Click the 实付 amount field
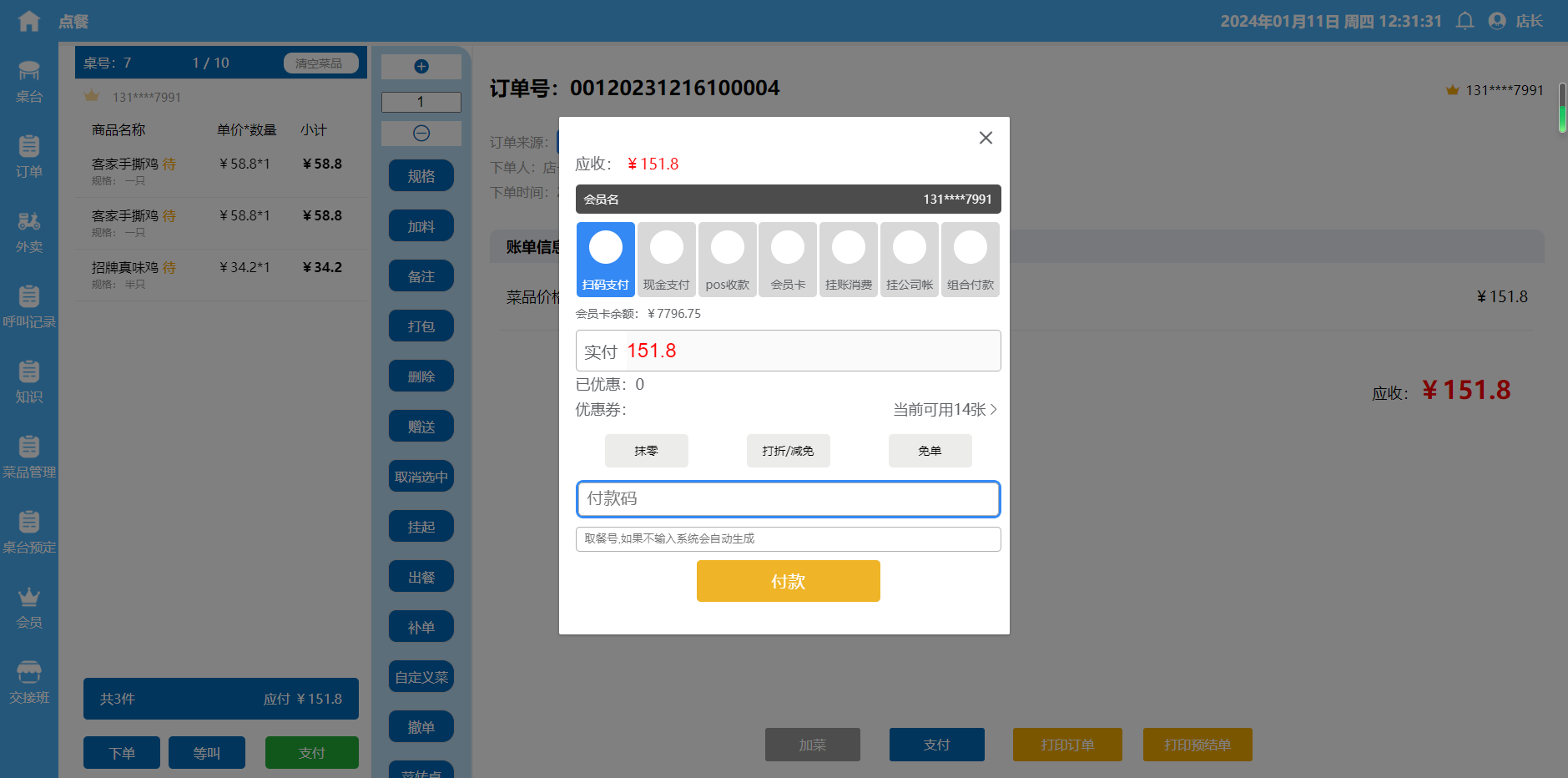The height and width of the screenshot is (778, 1568). tap(789, 351)
